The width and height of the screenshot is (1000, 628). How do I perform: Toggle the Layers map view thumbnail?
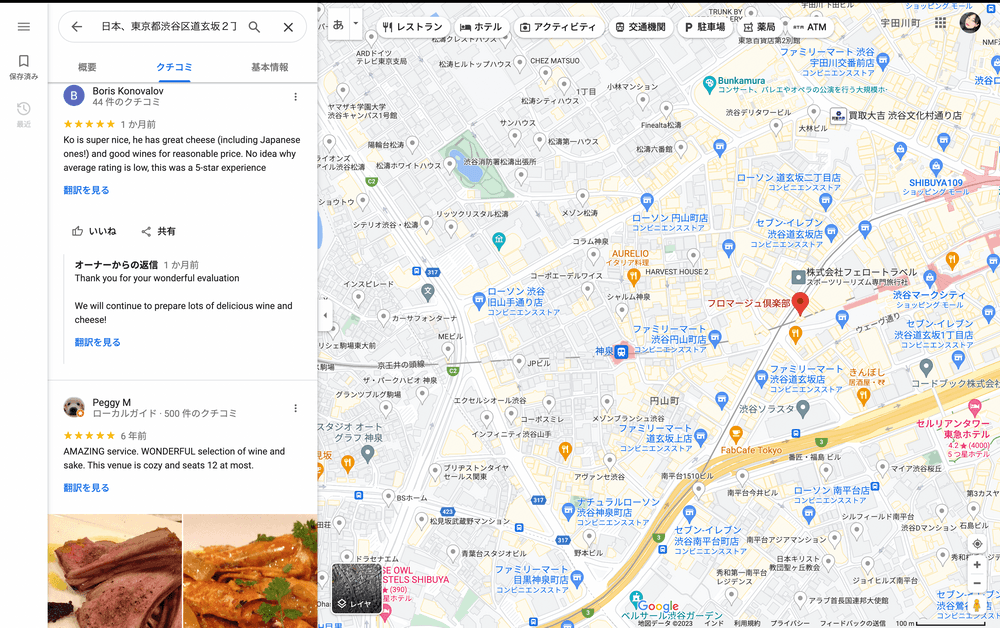pyautogui.click(x=356, y=587)
